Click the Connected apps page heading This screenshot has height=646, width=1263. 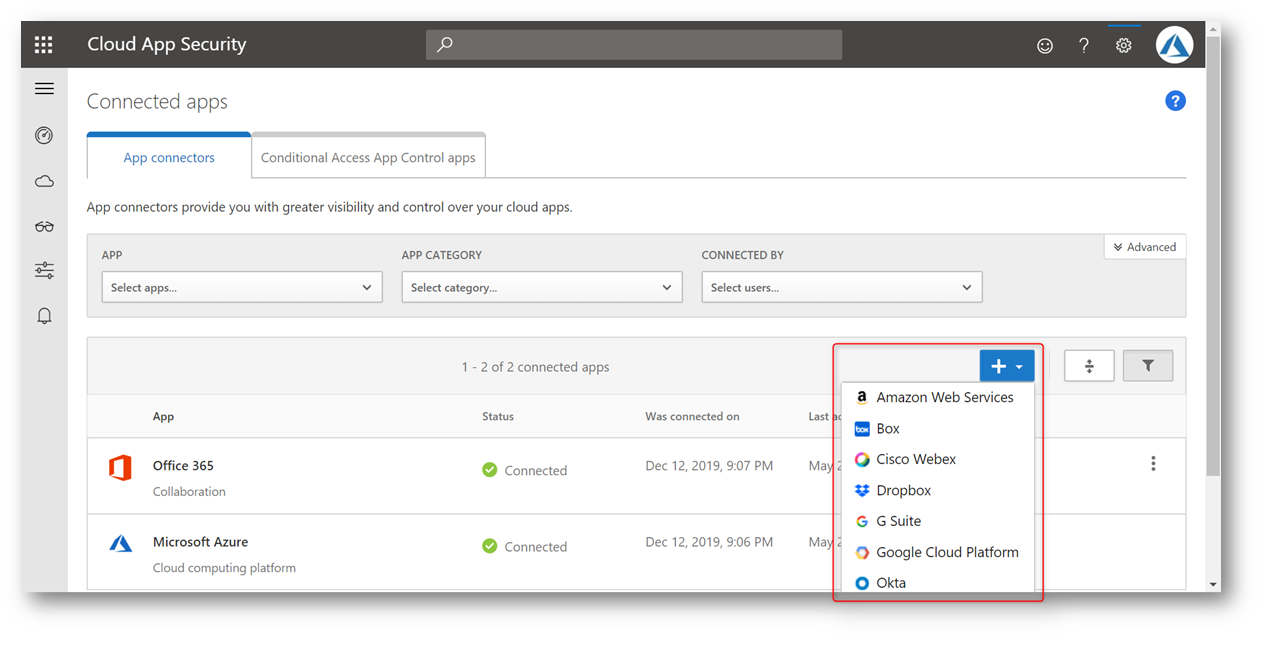[157, 102]
